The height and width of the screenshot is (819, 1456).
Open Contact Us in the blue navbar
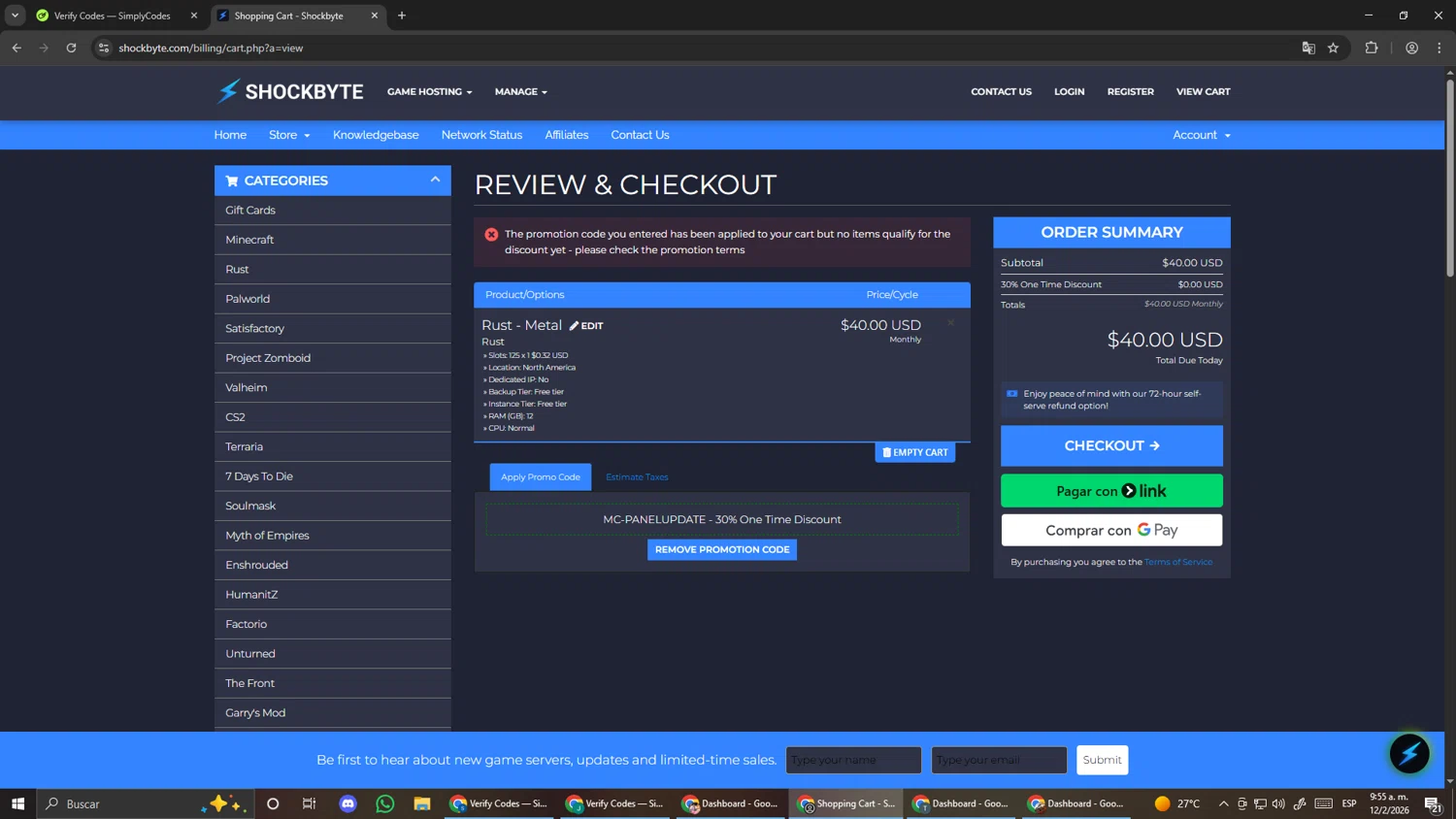click(640, 135)
